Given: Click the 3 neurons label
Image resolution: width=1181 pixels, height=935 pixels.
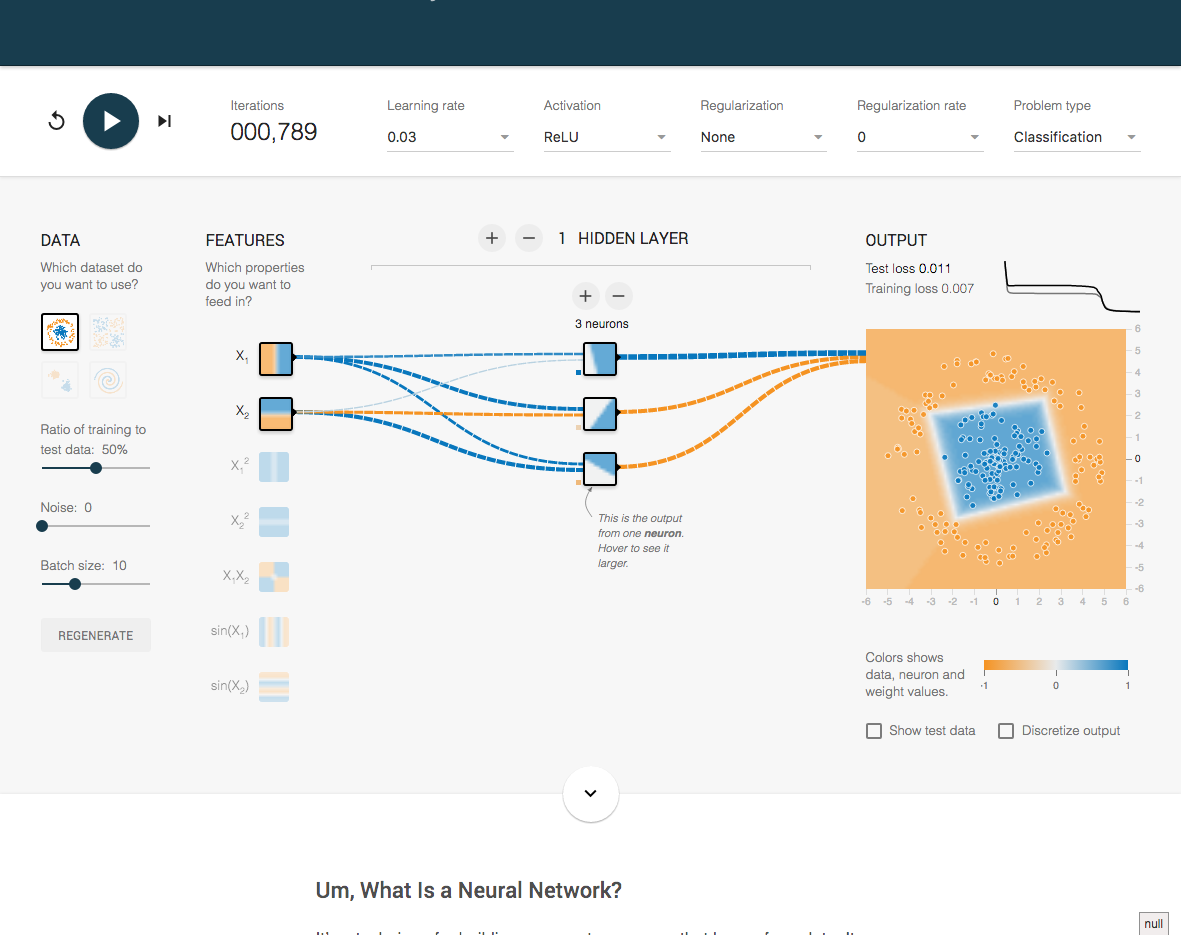Looking at the screenshot, I should coord(602,324).
